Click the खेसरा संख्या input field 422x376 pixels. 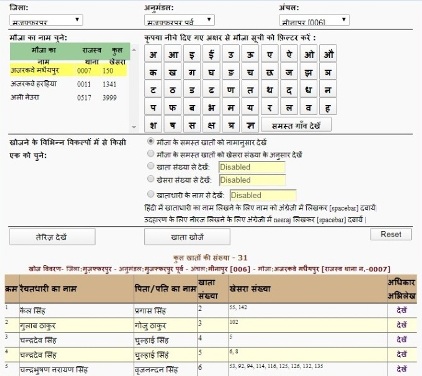252,180
